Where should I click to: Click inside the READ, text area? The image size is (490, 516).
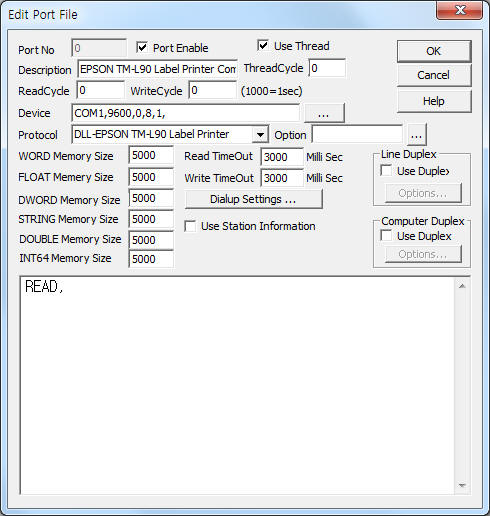pos(237,386)
